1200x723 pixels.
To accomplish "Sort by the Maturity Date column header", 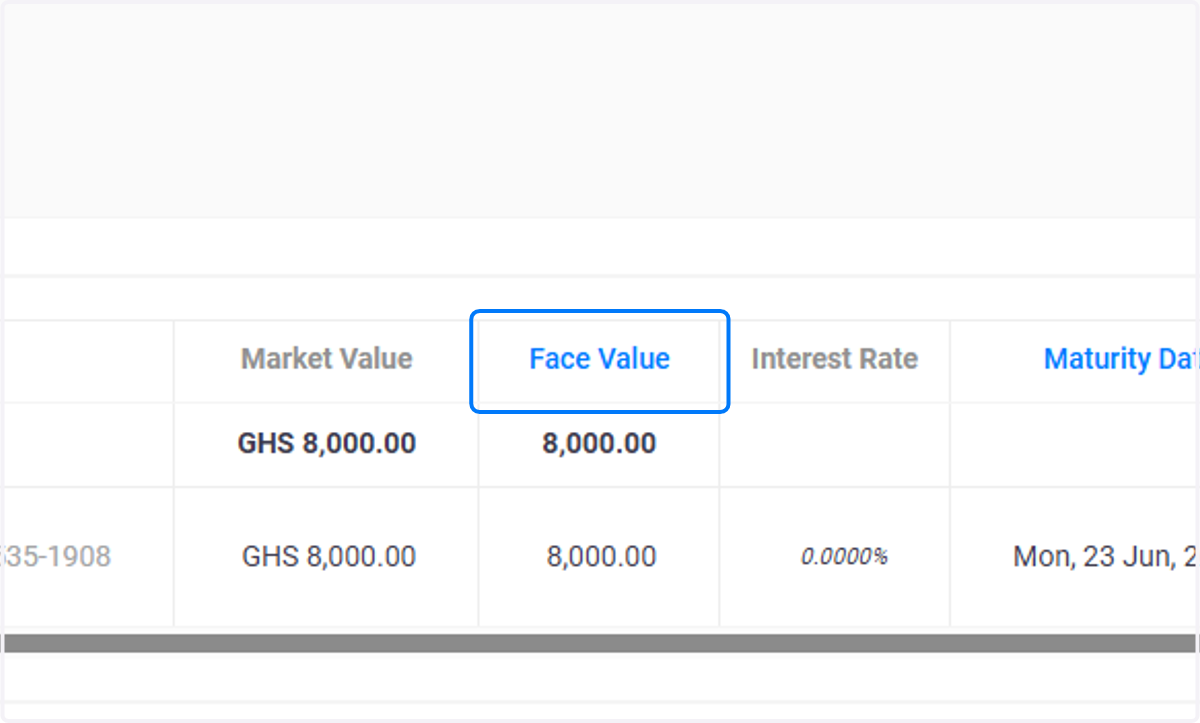I will click(1121, 359).
